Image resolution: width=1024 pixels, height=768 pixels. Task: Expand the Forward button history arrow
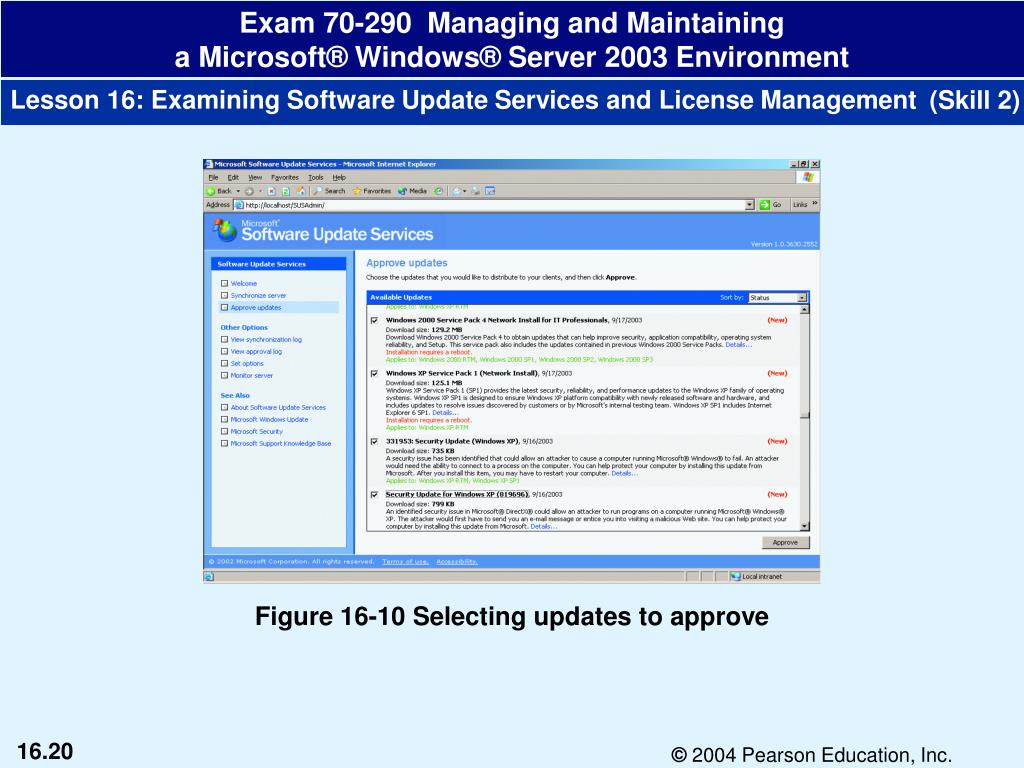click(260, 191)
